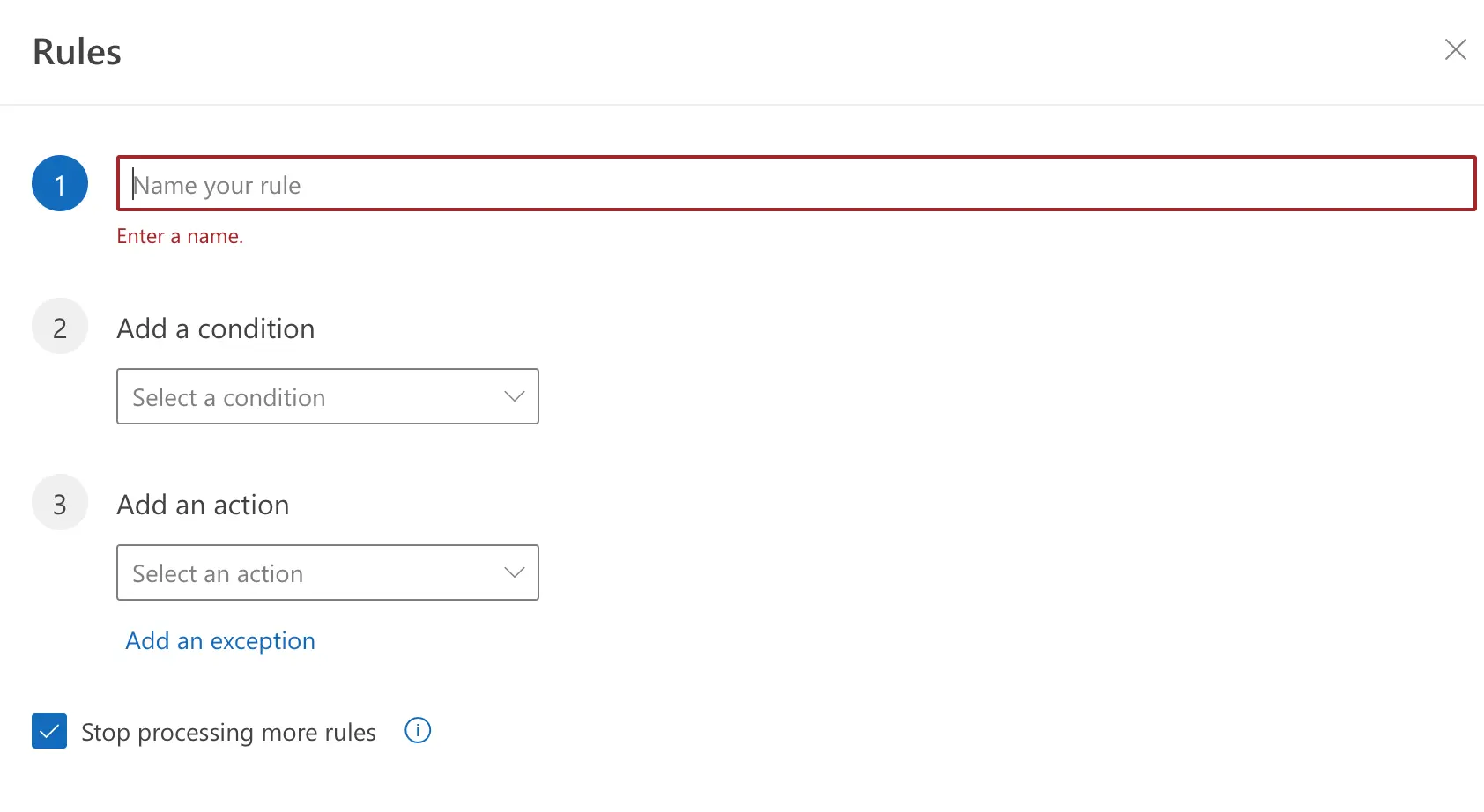Click the Select an action placeholder text
Screen dimensions: 1484x812
pyautogui.click(x=218, y=574)
